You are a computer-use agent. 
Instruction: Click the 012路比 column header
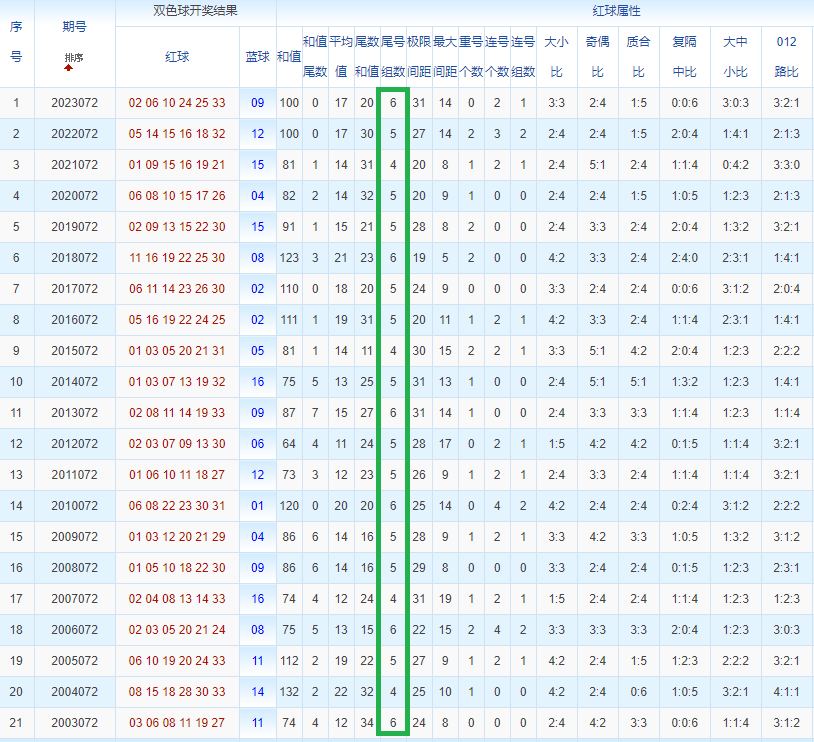786,57
